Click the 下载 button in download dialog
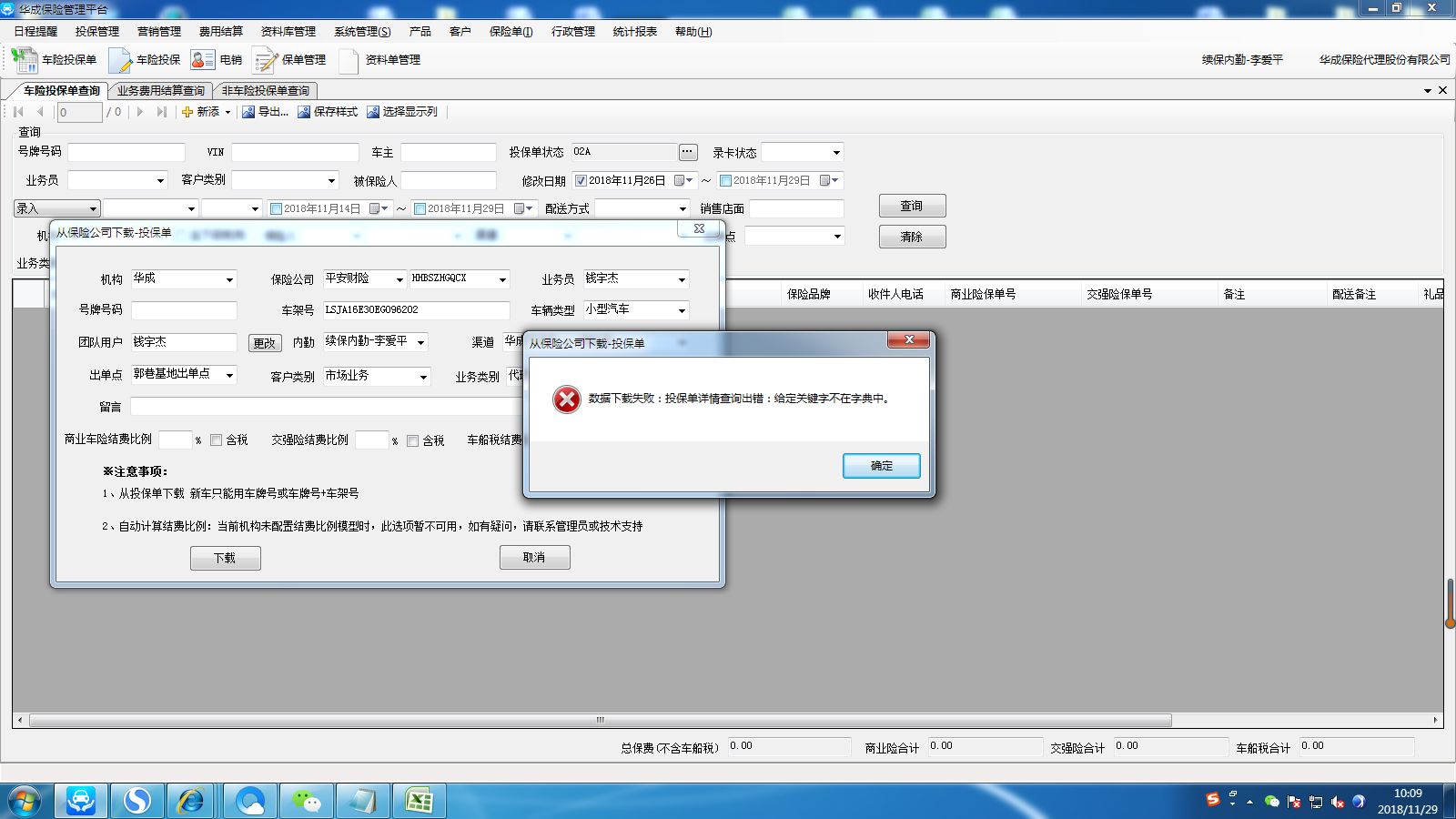This screenshot has height=819, width=1456. pyautogui.click(x=226, y=558)
